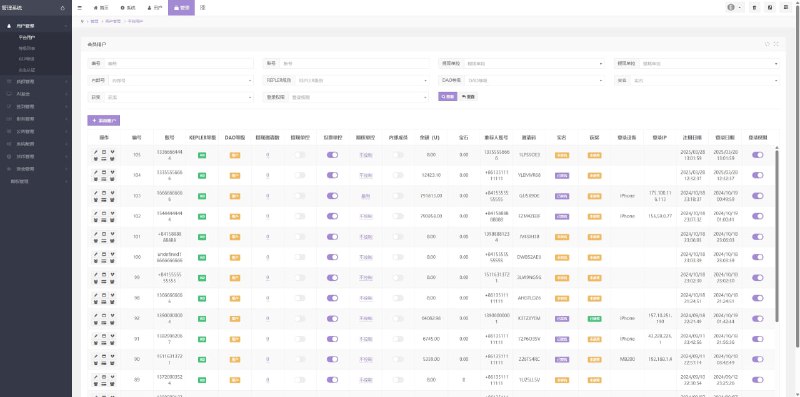Image resolution: width=800 pixels, height=397 pixels.
Task: Click the hamburger menu icon in the top bar
Action: click(80, 8)
